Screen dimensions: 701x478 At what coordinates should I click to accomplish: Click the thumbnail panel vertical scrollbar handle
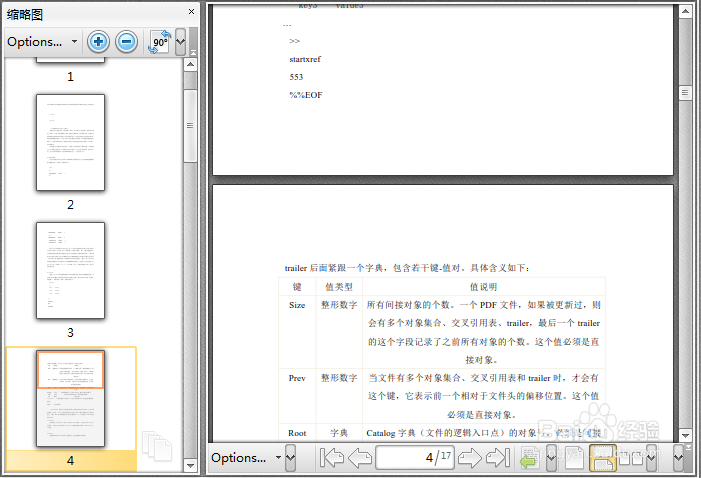(190, 126)
